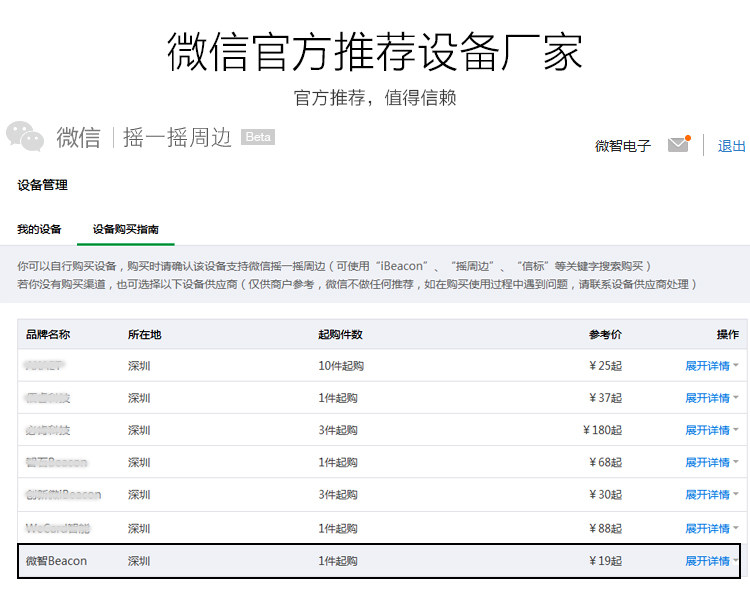Screen dimensions: 750x593
Task: Expand details for the ¥180起 row
Action: 712,430
